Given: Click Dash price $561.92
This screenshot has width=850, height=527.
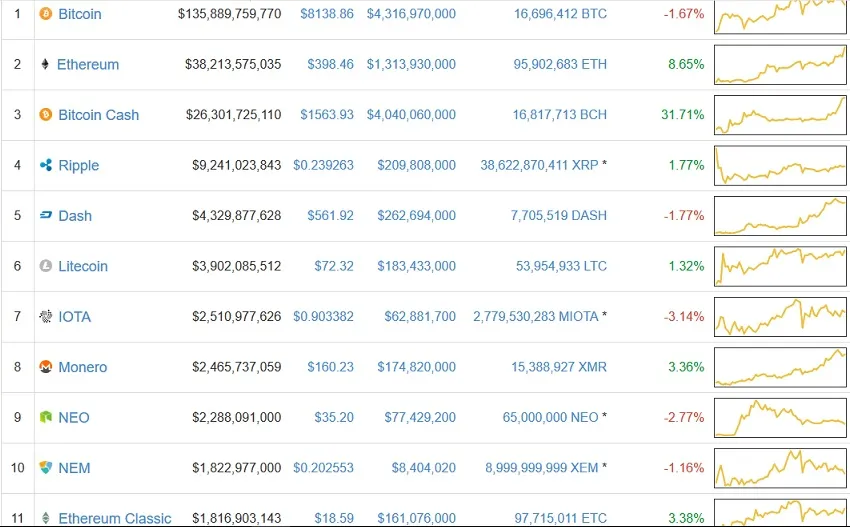Looking at the screenshot, I should click(x=330, y=215).
